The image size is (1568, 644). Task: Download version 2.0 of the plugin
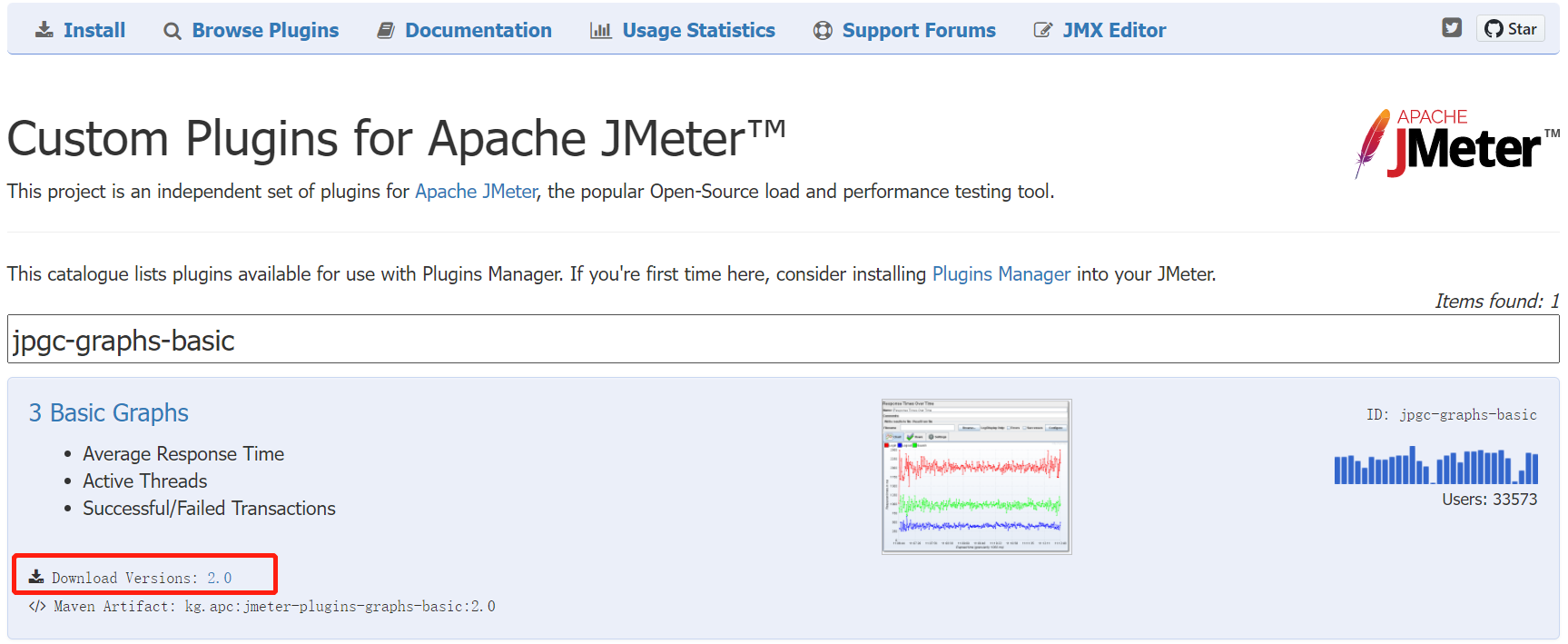point(219,578)
